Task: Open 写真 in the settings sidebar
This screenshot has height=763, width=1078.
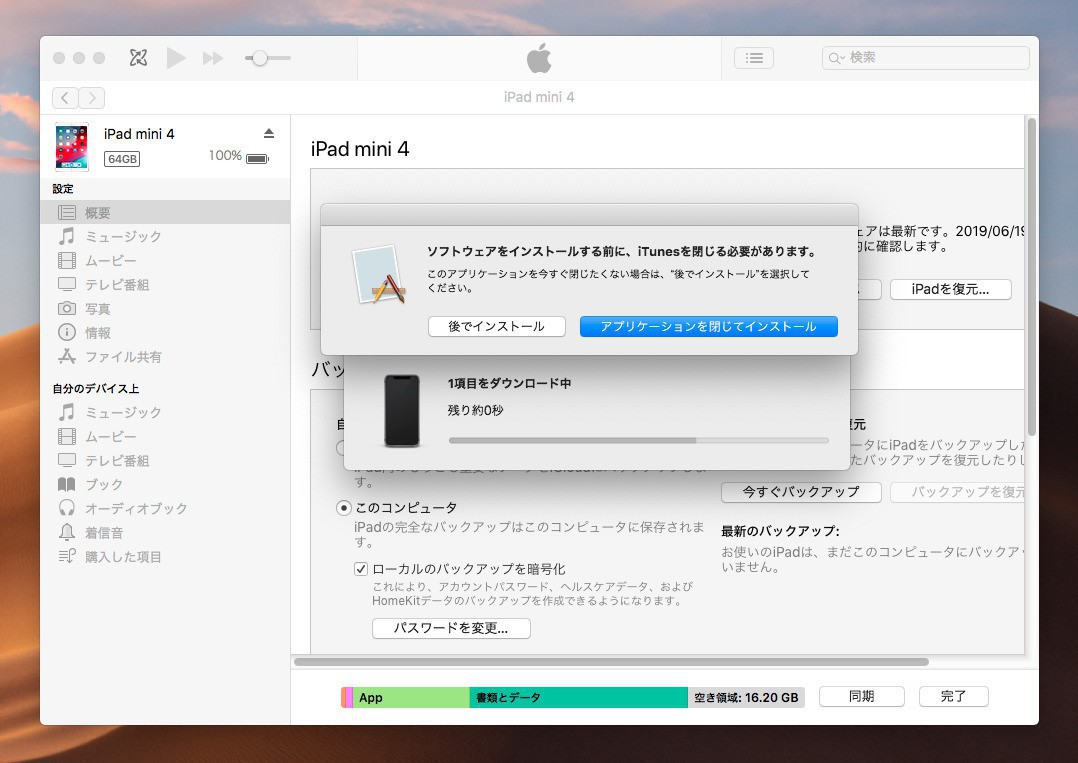Action: (97, 309)
